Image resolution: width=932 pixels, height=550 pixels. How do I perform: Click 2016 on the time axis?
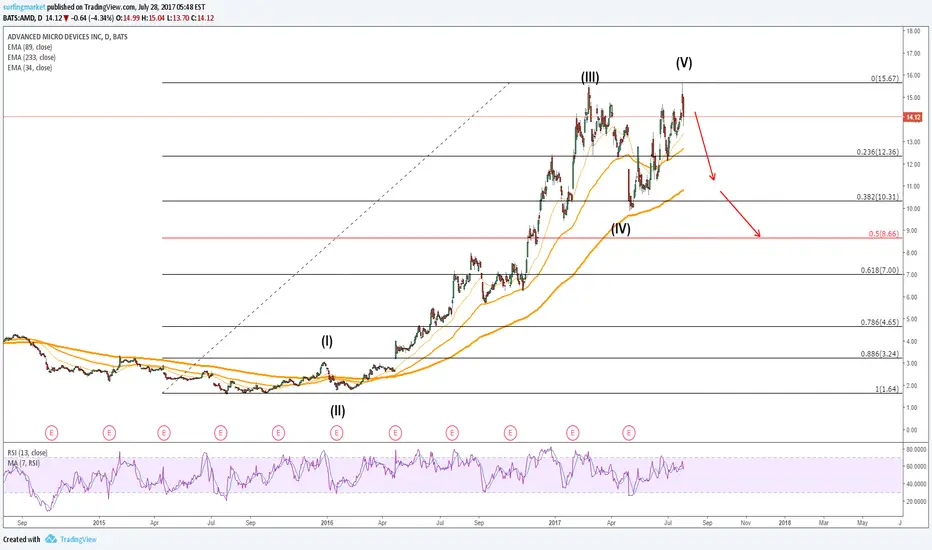tap(327, 523)
